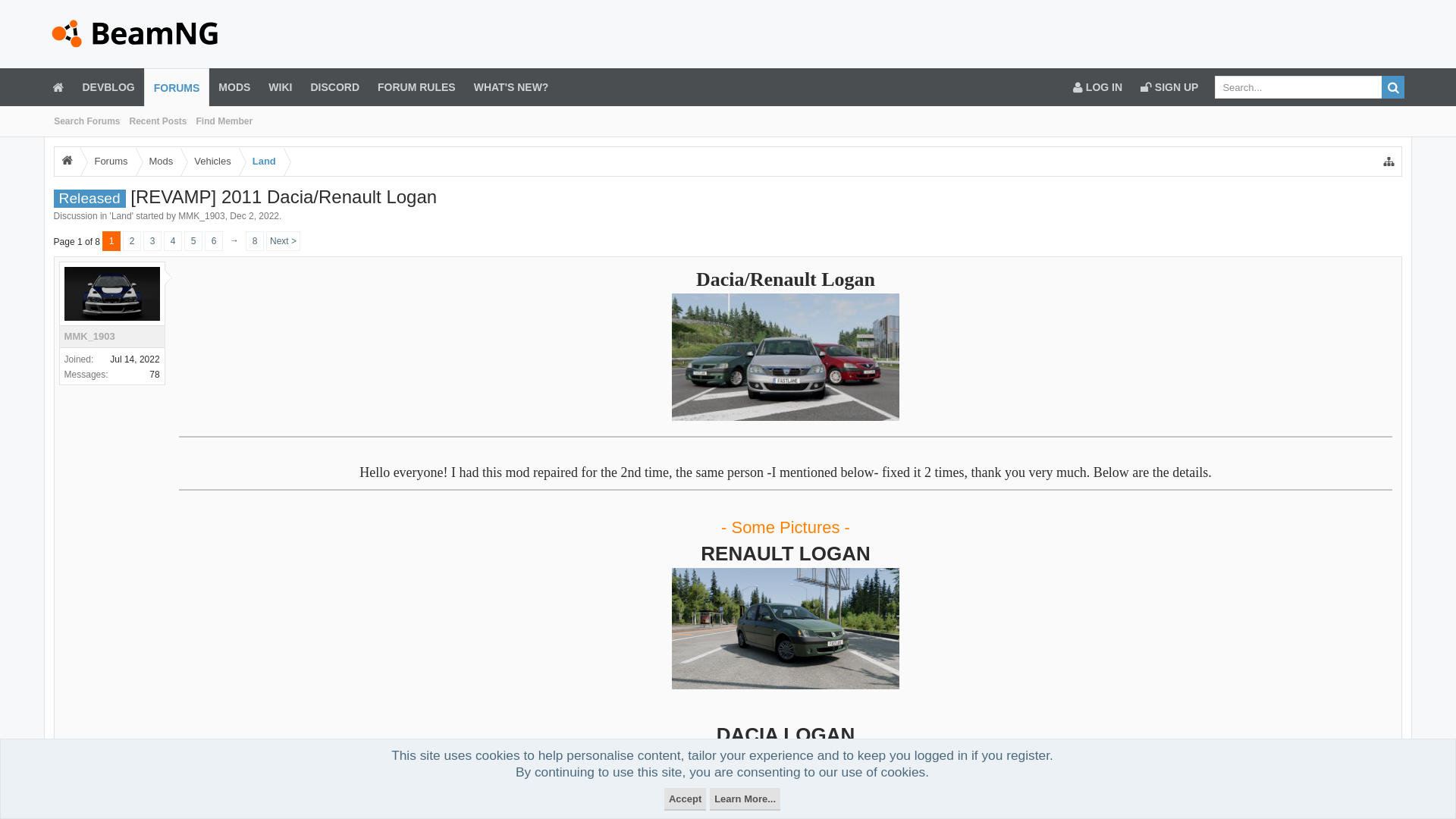Click the pagination arrow to jump pages

click(x=234, y=241)
